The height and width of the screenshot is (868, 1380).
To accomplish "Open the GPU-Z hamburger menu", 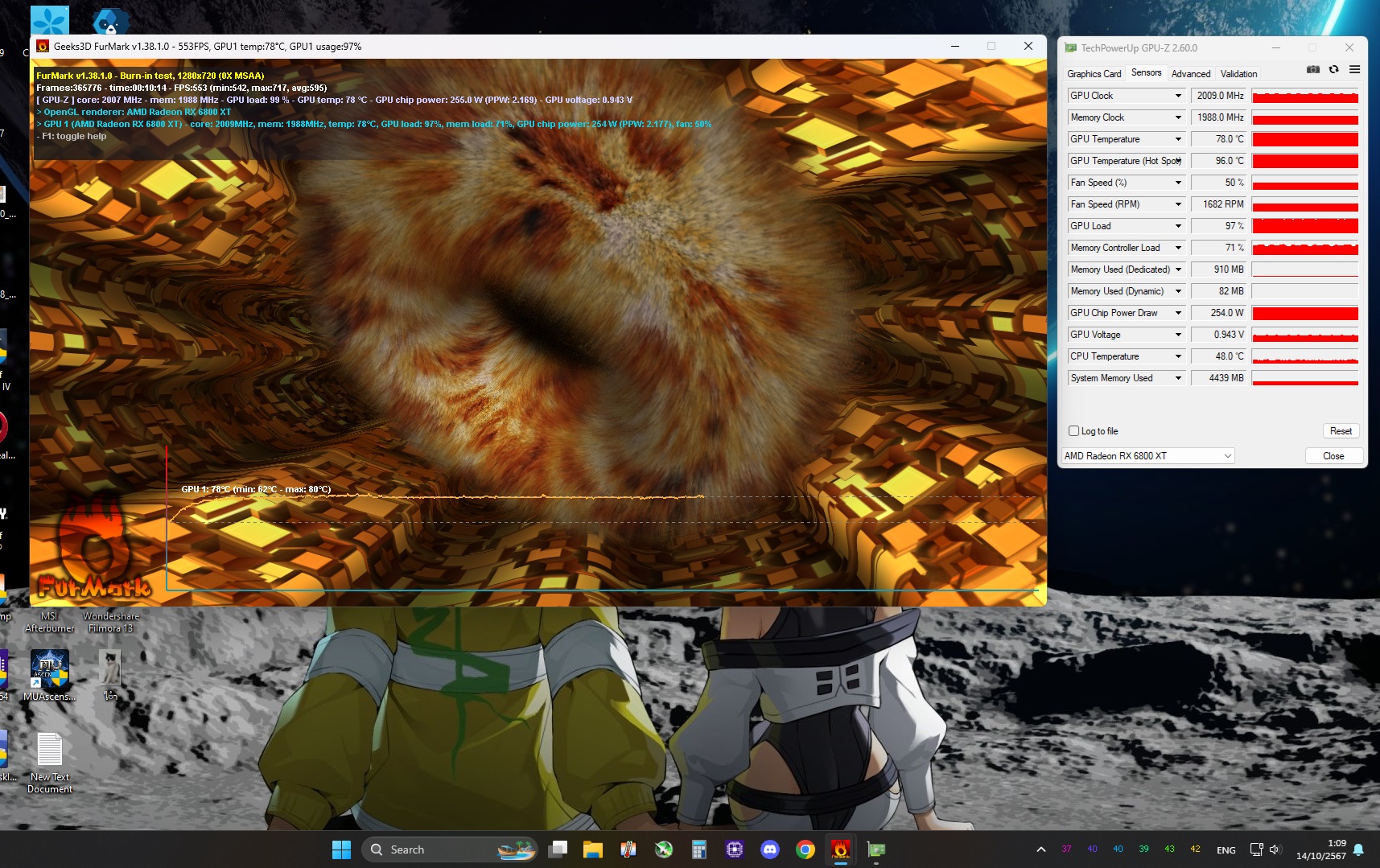I will pyautogui.click(x=1354, y=70).
